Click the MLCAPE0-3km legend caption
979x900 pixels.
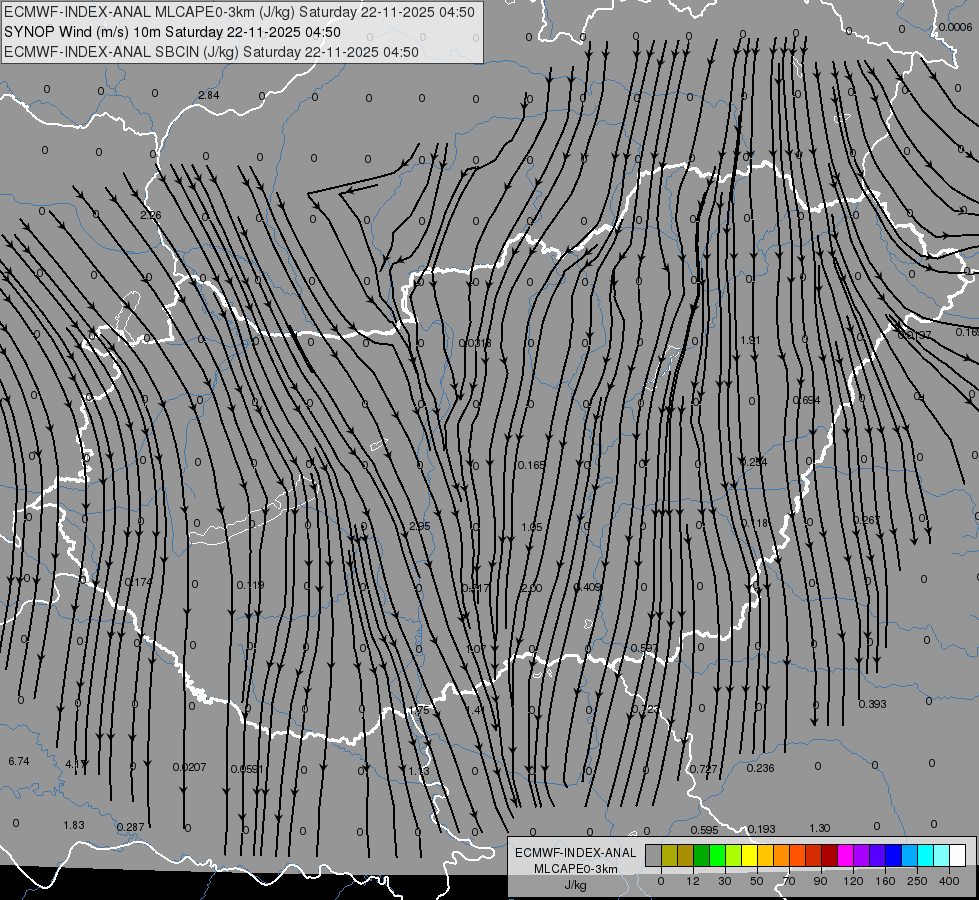click(x=576, y=869)
